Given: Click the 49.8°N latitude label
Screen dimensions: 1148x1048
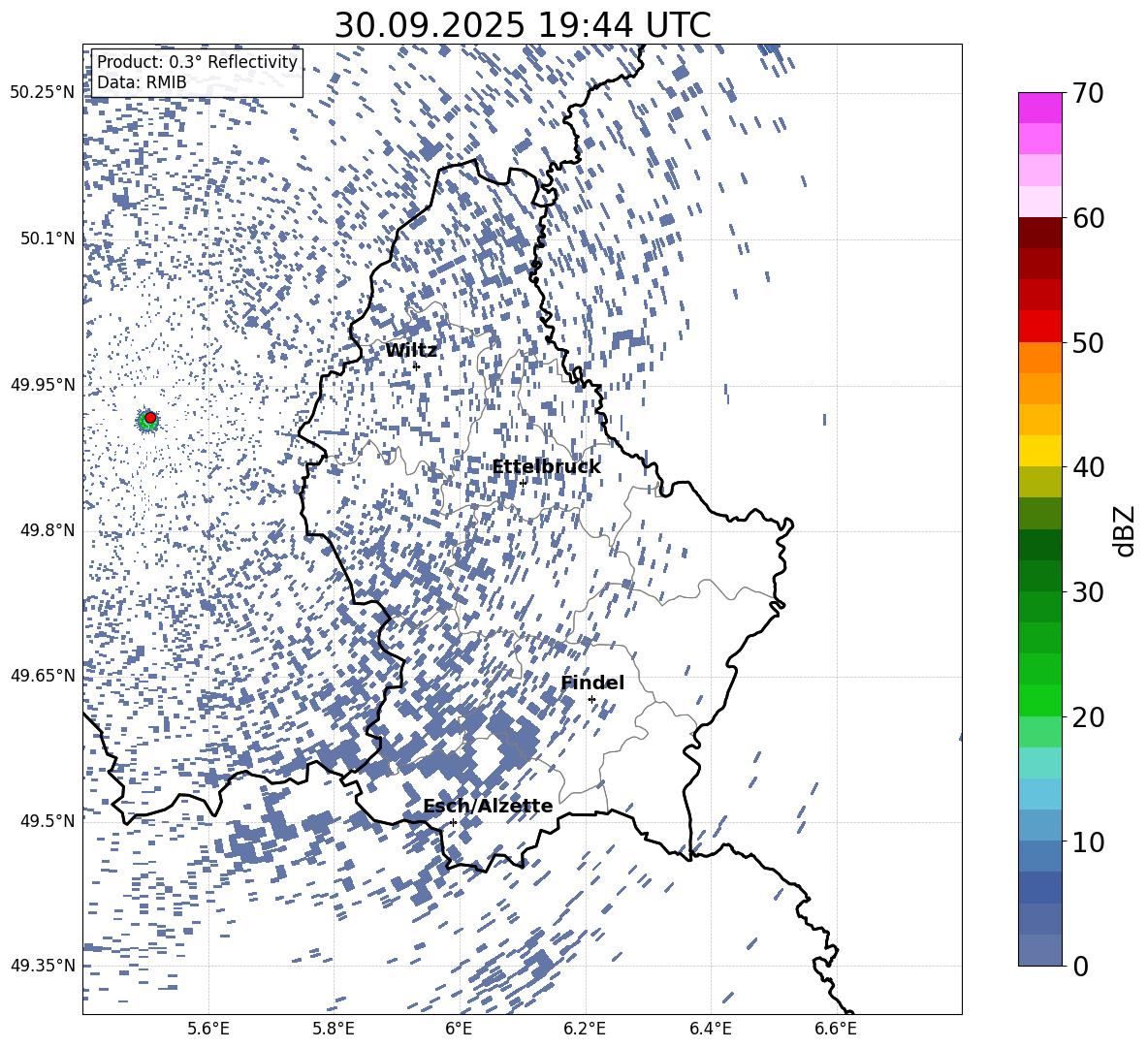Looking at the screenshot, I should (x=48, y=530).
